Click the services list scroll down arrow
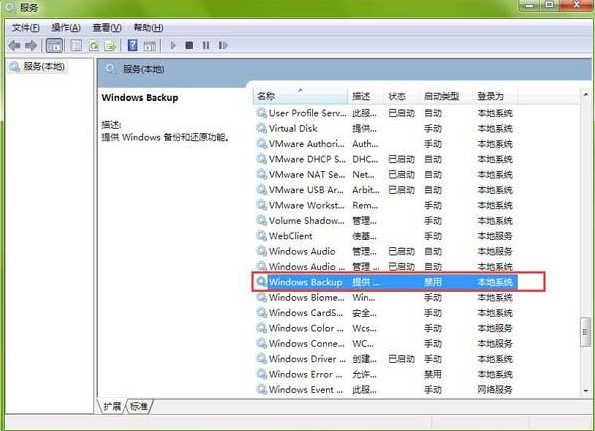The width and height of the screenshot is (595, 431). [x=586, y=390]
